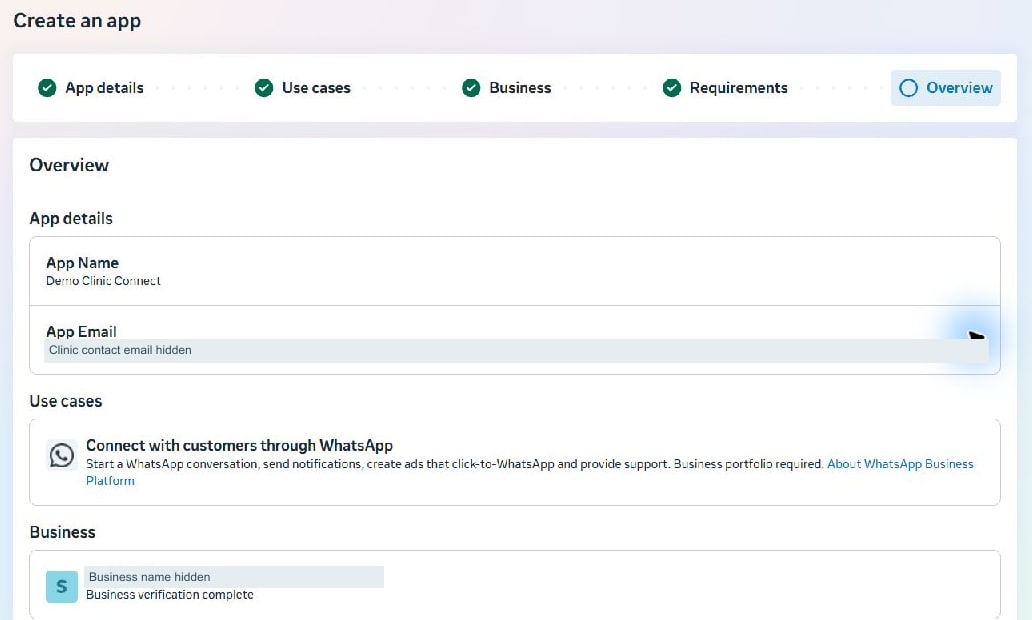The image size is (1032, 620).
Task: Click the 'Create an app' page title
Action: [x=77, y=20]
